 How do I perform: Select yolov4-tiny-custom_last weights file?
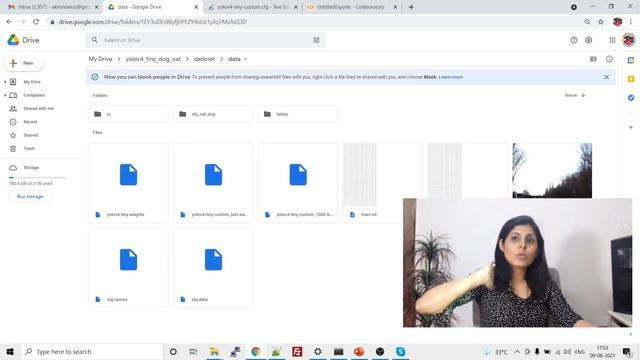(213, 183)
